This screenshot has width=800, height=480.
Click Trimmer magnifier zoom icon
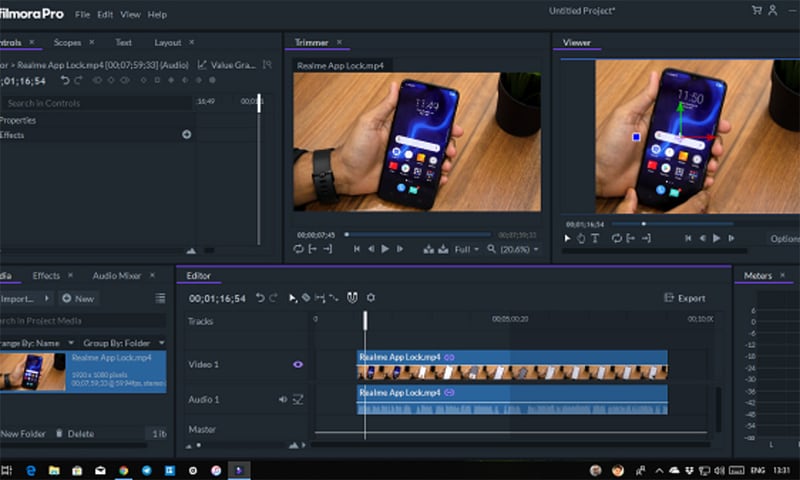click(x=491, y=249)
